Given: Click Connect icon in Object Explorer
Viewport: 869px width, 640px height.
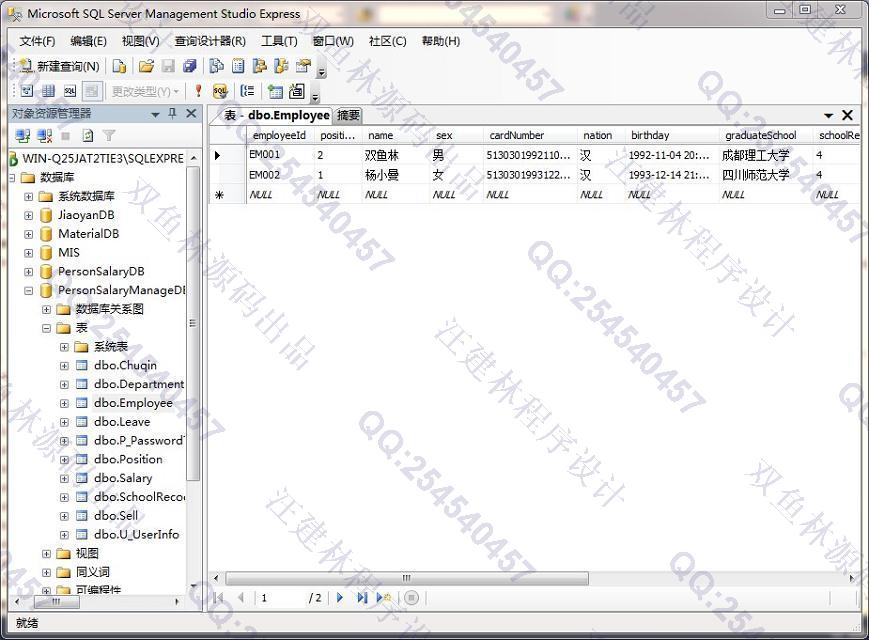Looking at the screenshot, I should click(23, 136).
